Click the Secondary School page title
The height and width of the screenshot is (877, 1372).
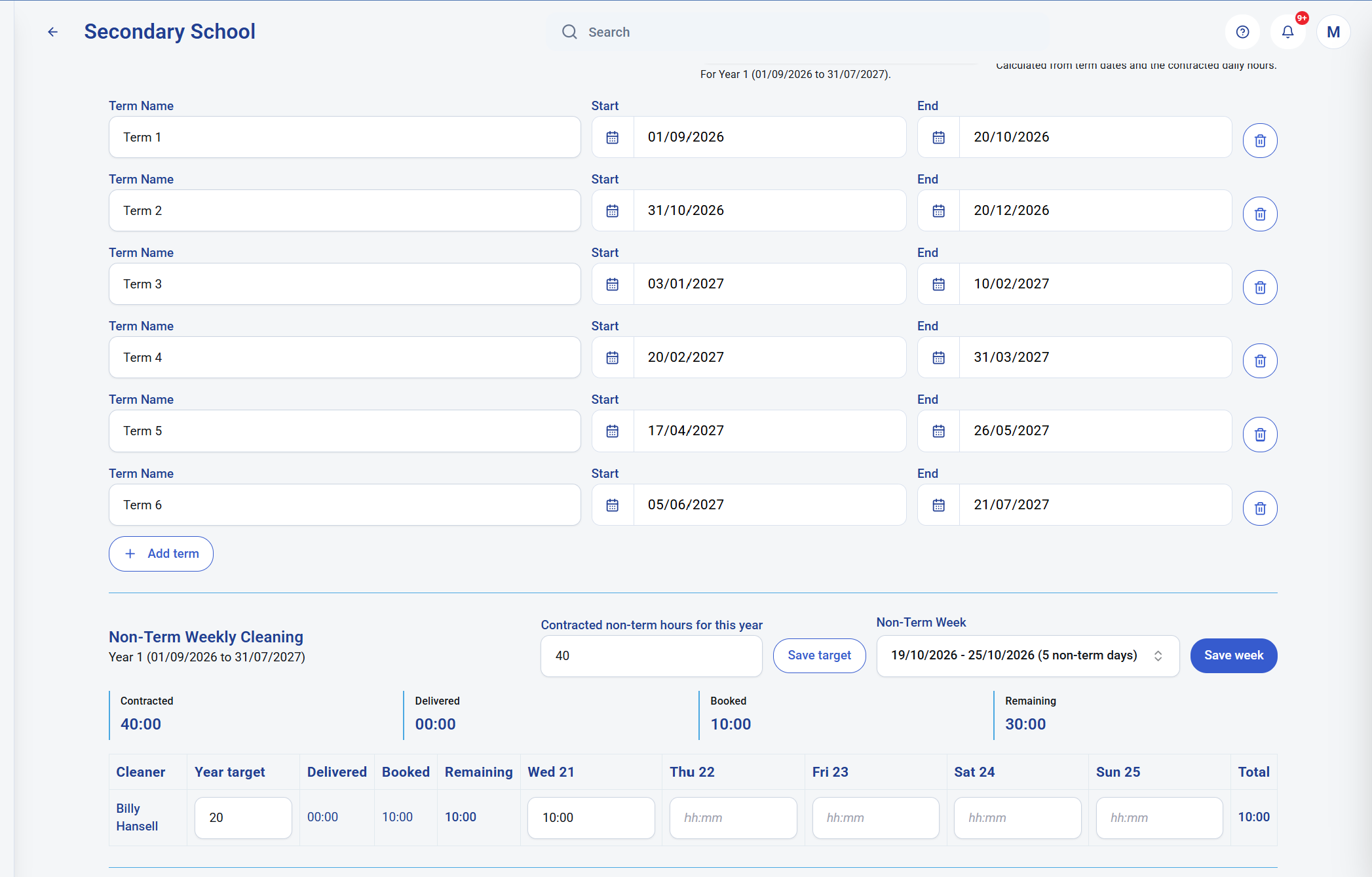[170, 31]
